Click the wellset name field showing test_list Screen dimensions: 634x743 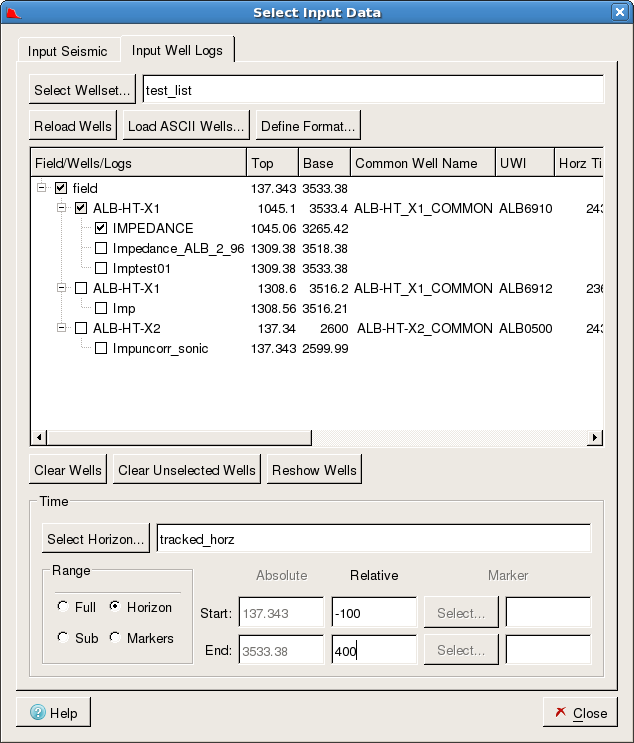[373, 90]
